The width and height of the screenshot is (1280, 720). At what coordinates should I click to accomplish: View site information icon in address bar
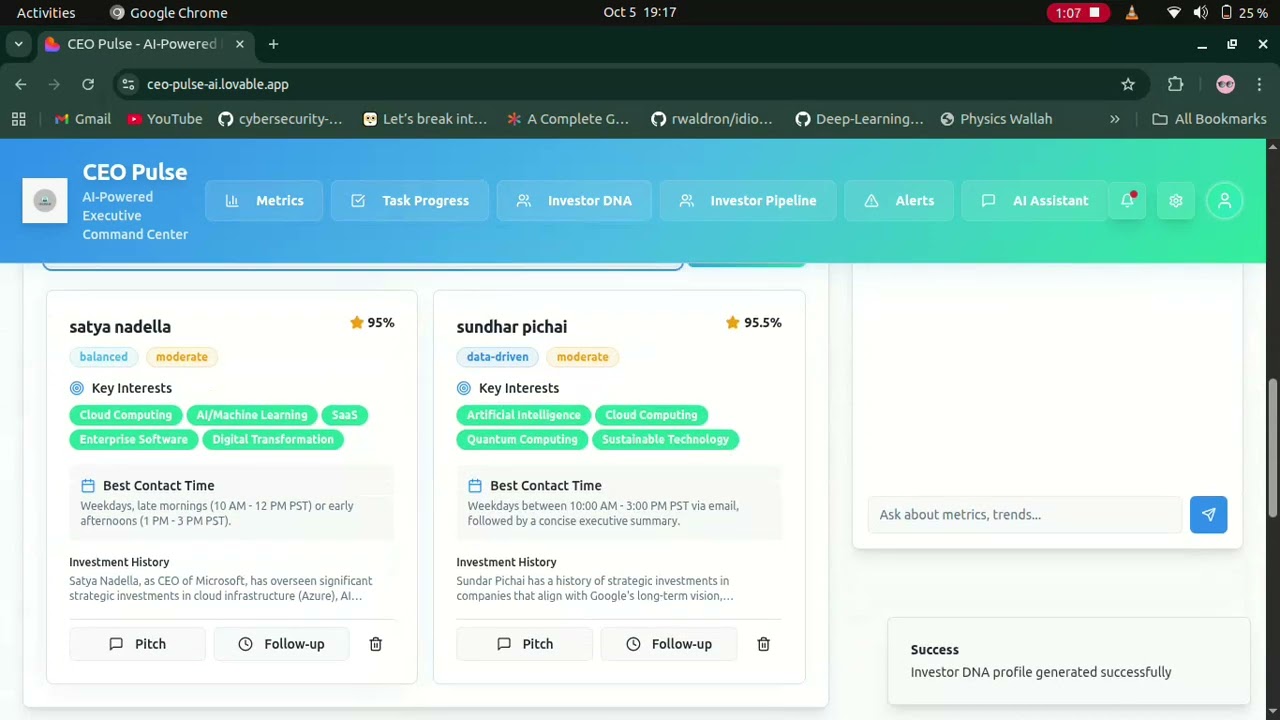128,84
